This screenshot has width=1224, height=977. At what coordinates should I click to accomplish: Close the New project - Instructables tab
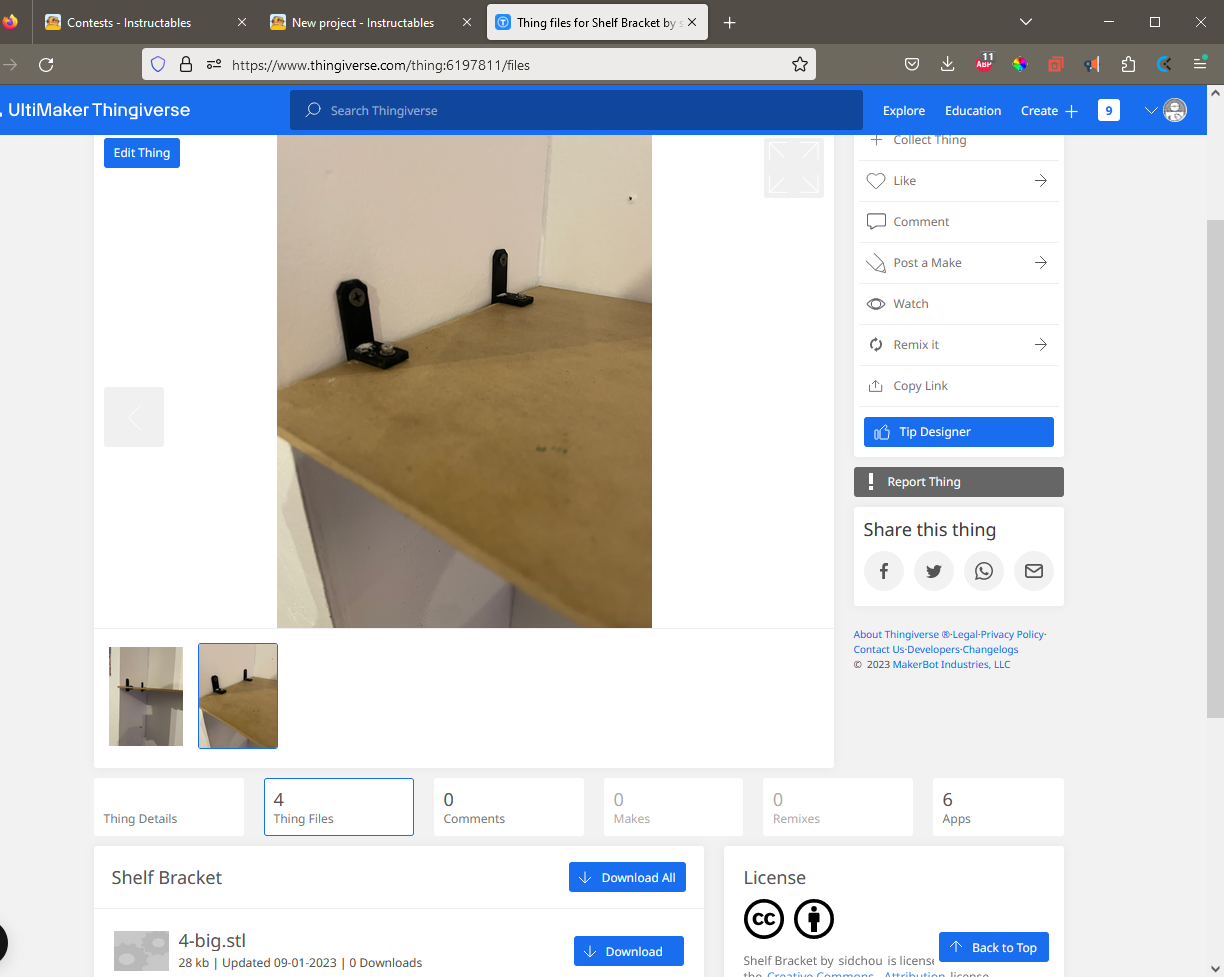pyautogui.click(x=466, y=22)
